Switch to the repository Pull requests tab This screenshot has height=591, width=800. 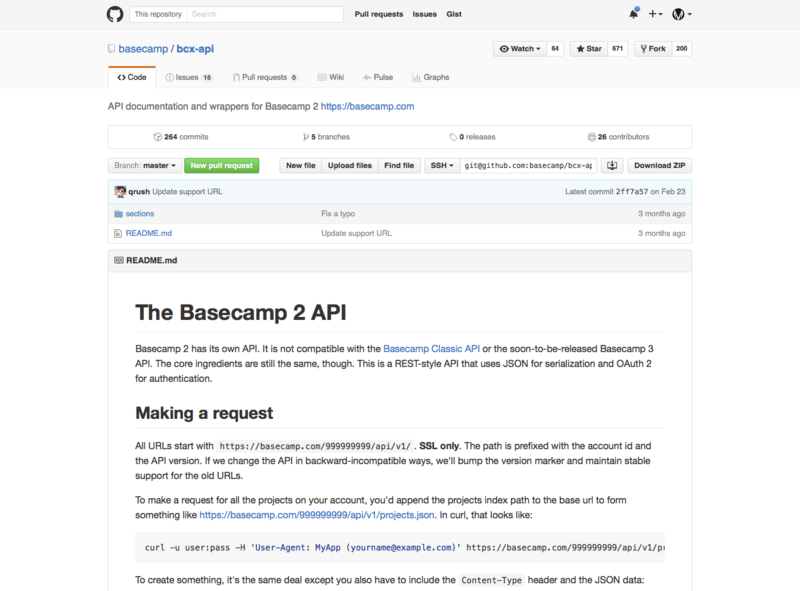(265, 77)
